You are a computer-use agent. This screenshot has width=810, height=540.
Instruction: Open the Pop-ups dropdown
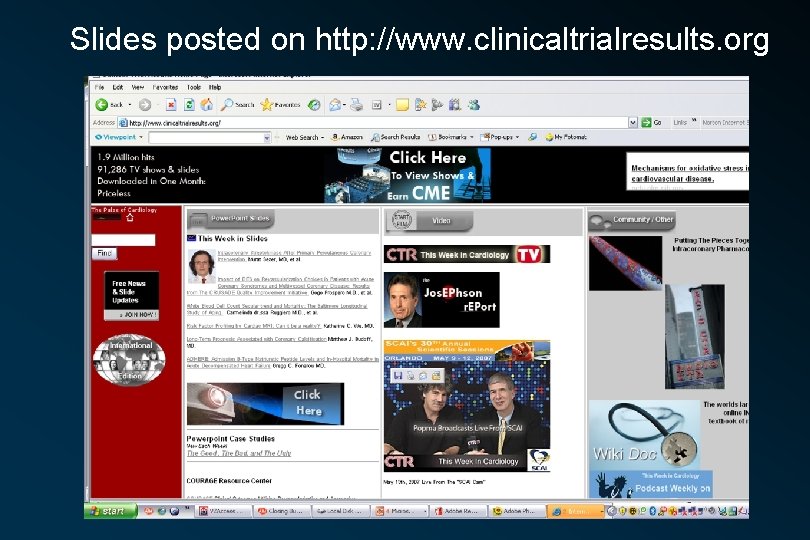(x=500, y=137)
